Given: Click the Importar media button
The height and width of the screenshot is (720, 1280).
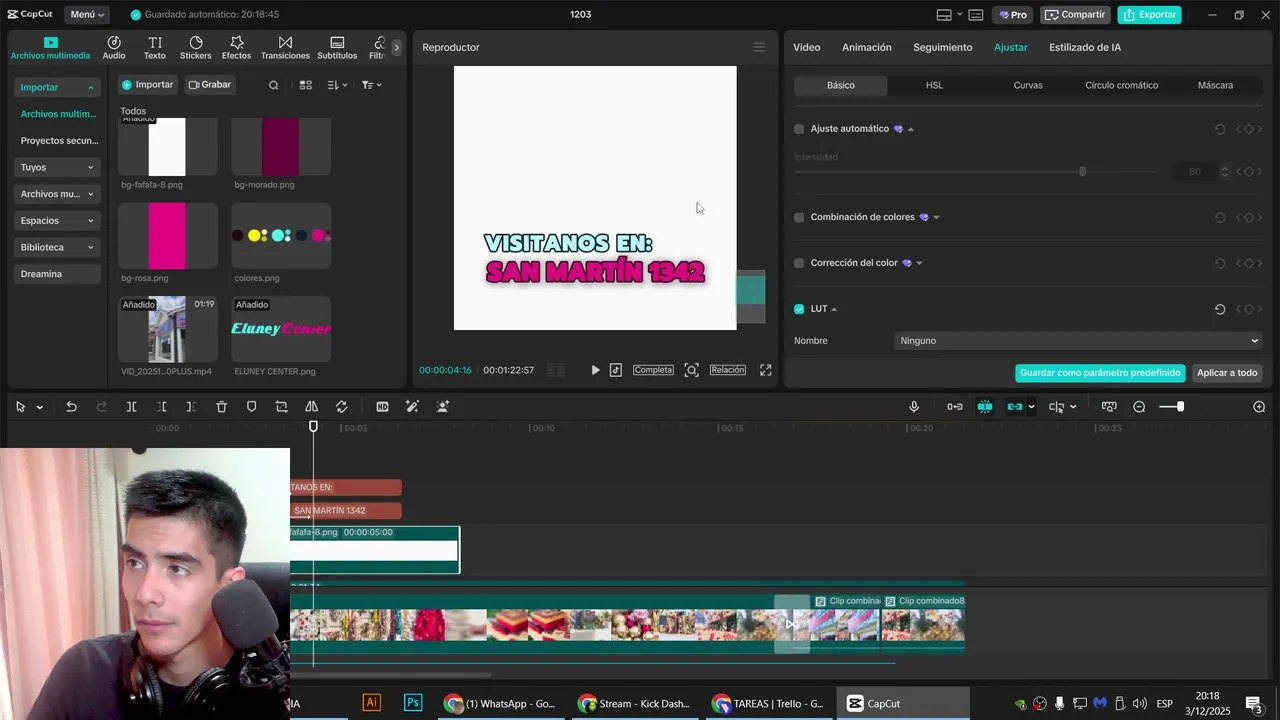Looking at the screenshot, I should click(148, 85).
